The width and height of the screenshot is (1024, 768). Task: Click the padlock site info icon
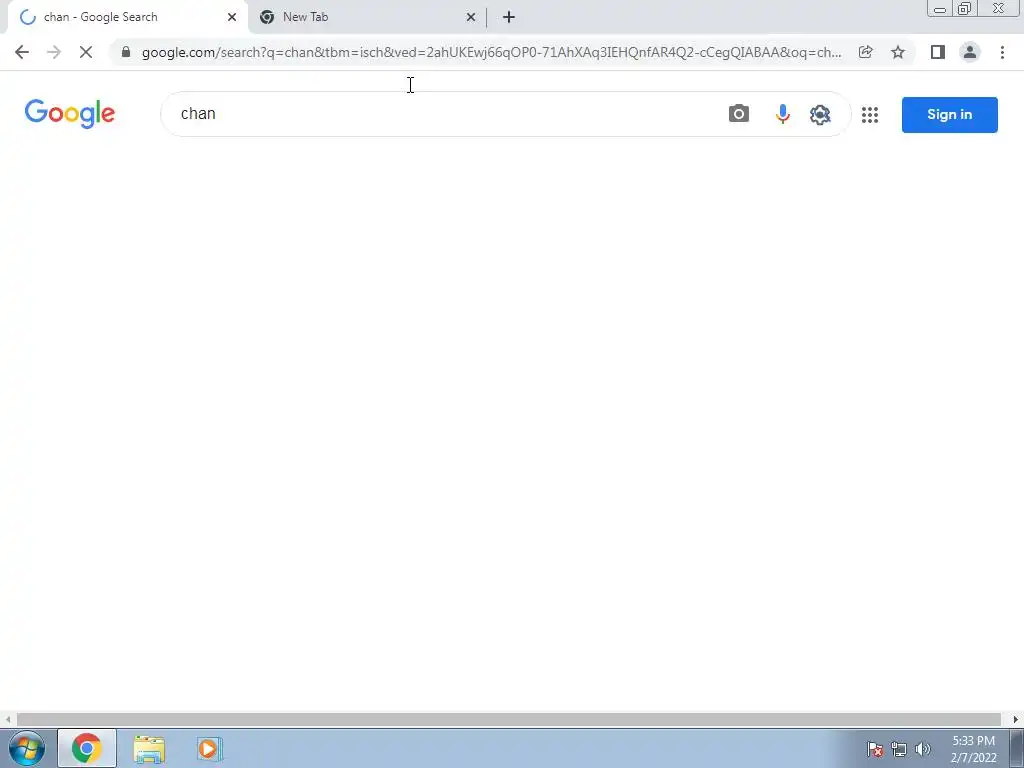click(126, 52)
